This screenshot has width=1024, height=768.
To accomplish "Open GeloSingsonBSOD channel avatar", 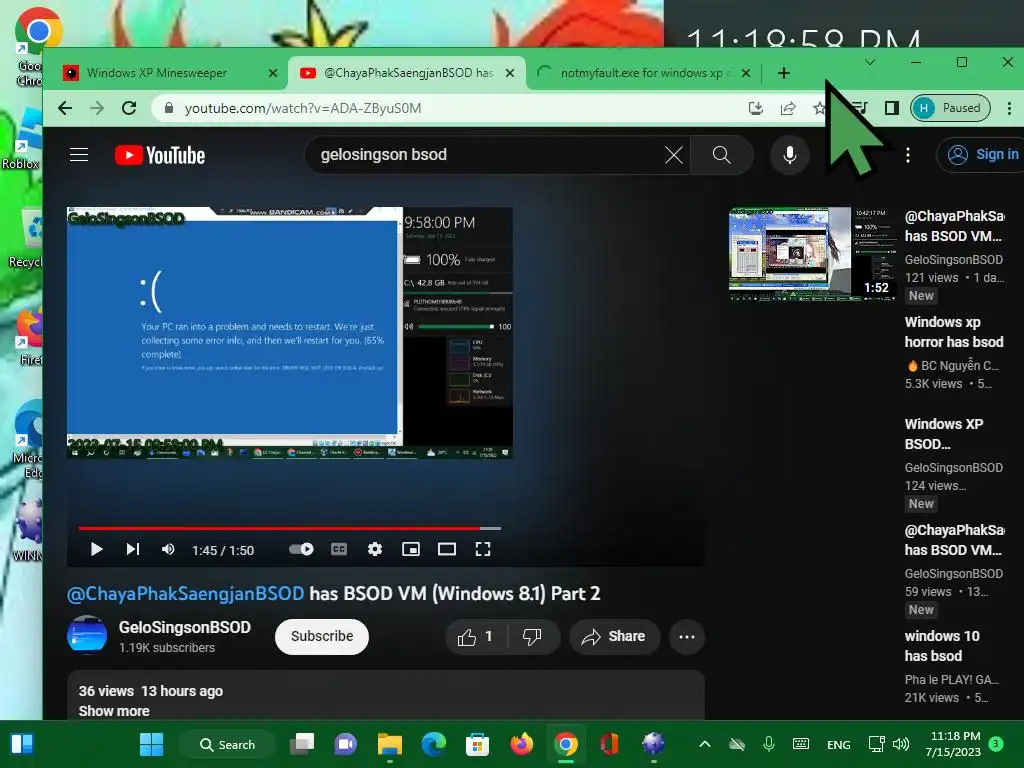I will [x=87, y=635].
